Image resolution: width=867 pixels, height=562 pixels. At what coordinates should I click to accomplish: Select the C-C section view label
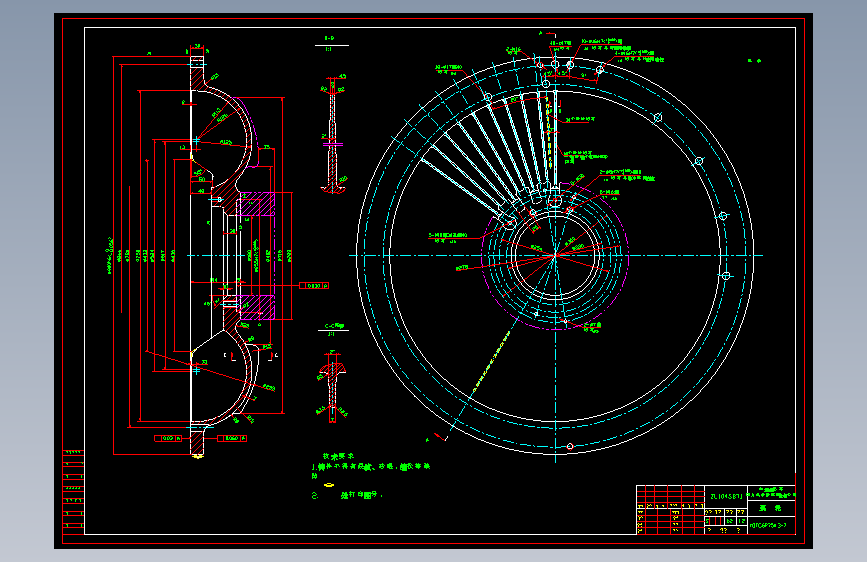click(334, 326)
